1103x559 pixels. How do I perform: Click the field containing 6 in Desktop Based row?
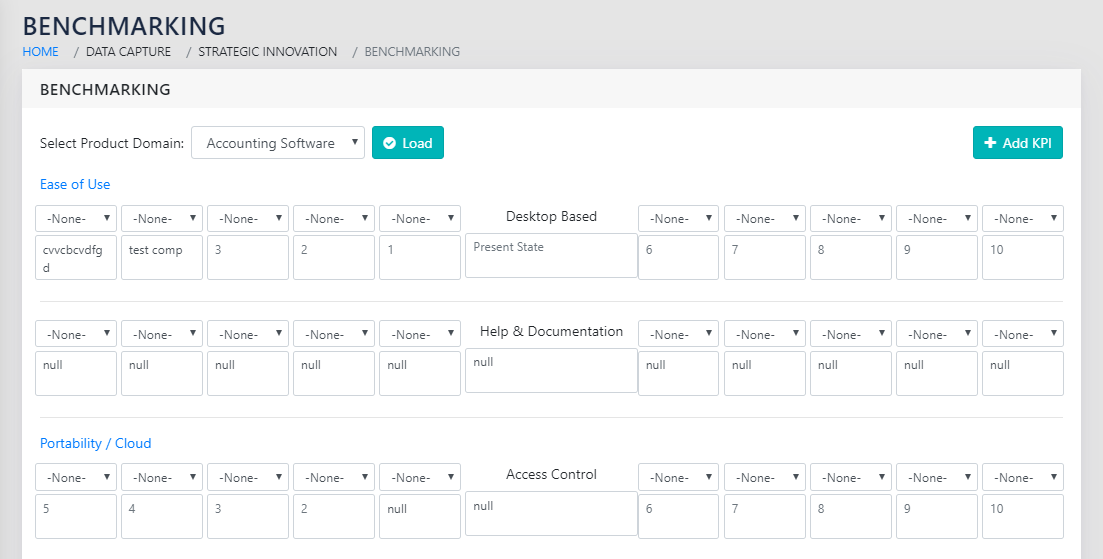[678, 257]
